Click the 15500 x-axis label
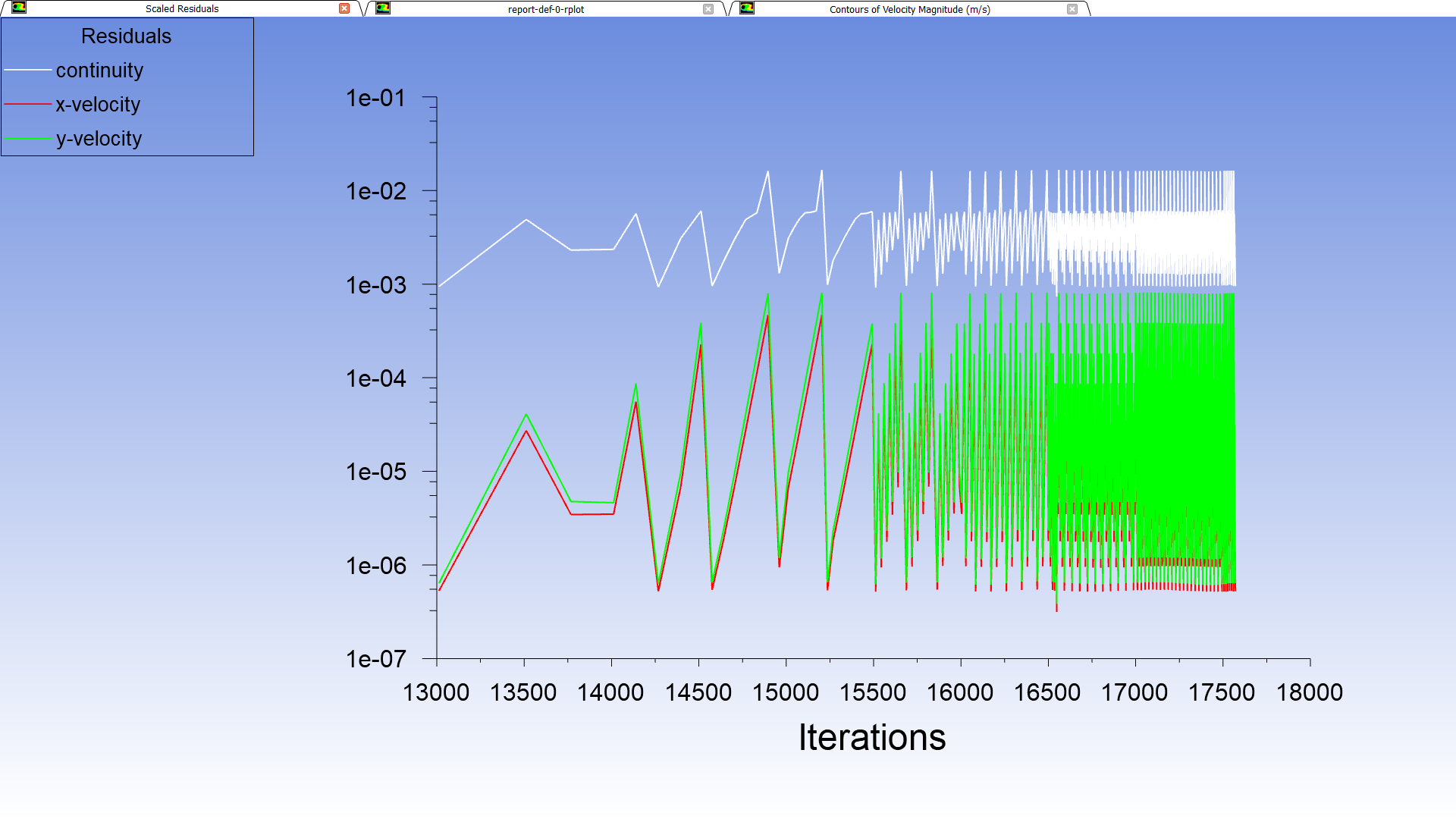Viewport: 1456px width, 819px height. tap(873, 692)
